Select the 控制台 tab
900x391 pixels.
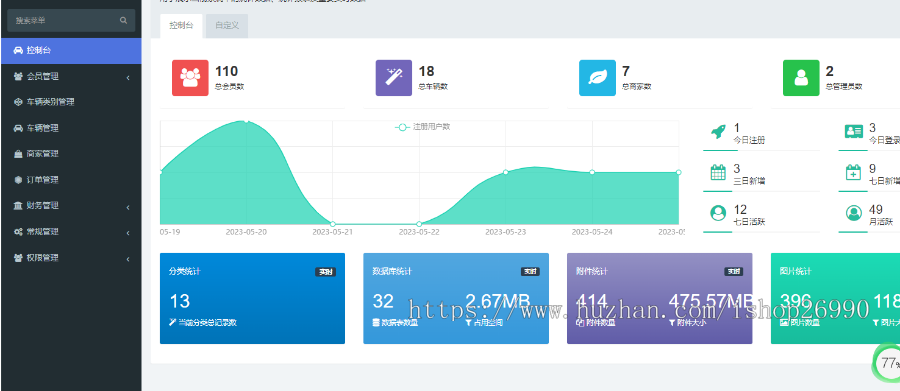pos(181,26)
